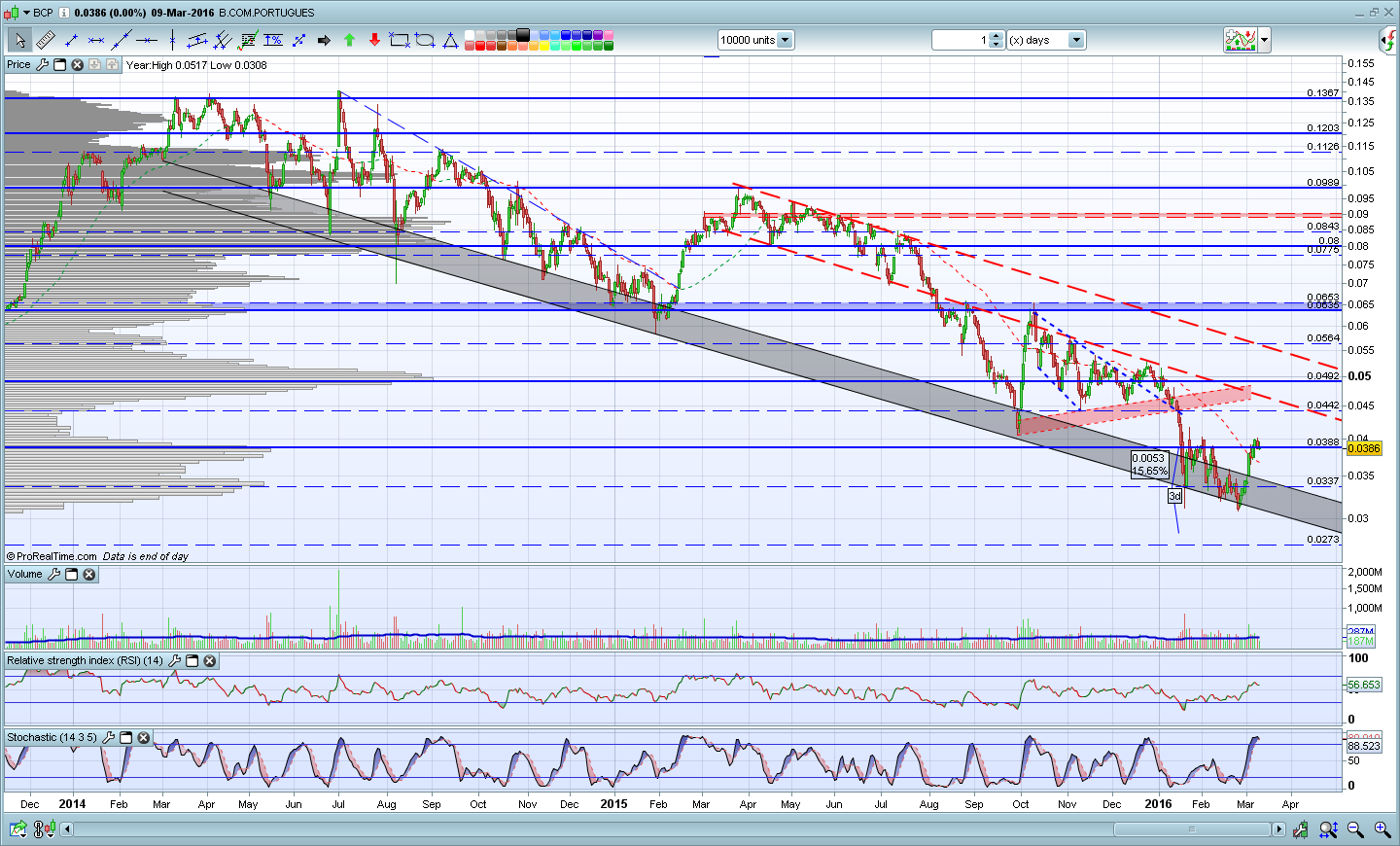1400x846 pixels.
Task: Increase the timeframe number stepper
Action: (x=997, y=36)
